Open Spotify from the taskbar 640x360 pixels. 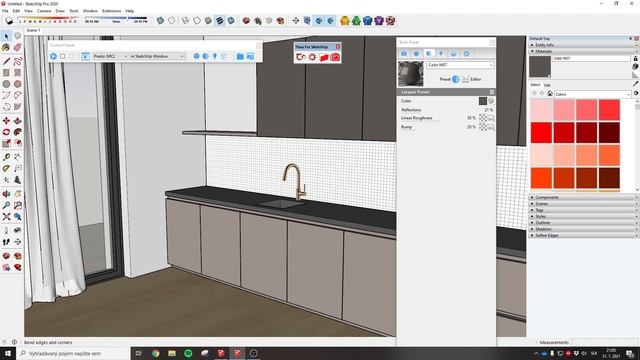pyautogui.click(x=188, y=353)
